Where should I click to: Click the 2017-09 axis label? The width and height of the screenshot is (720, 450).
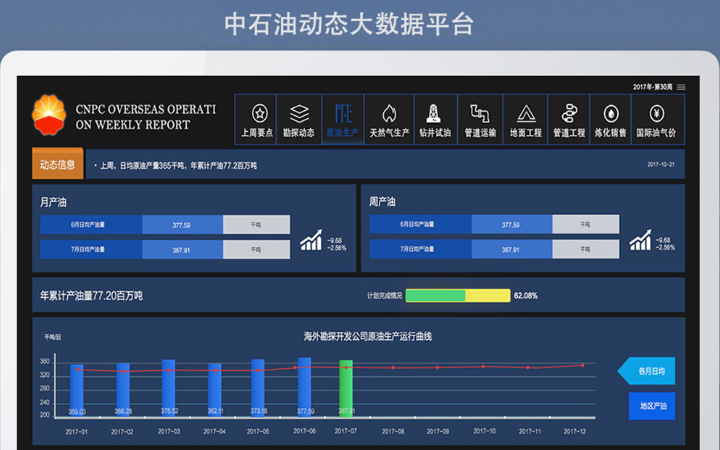(438, 431)
